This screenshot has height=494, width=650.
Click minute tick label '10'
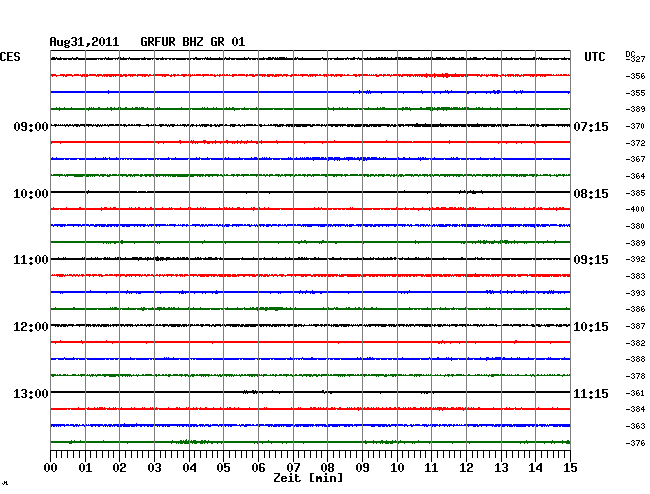[x=397, y=468]
